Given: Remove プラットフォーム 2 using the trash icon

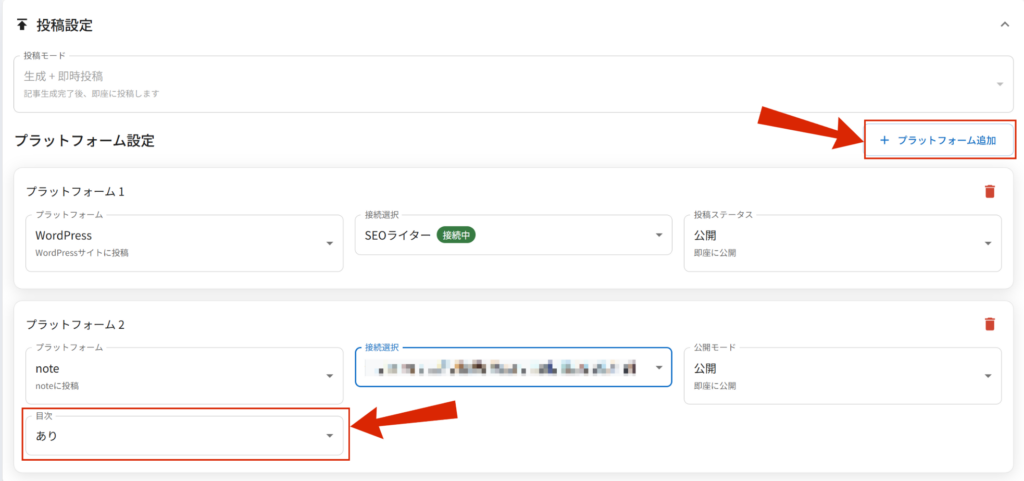Looking at the screenshot, I should (x=989, y=324).
